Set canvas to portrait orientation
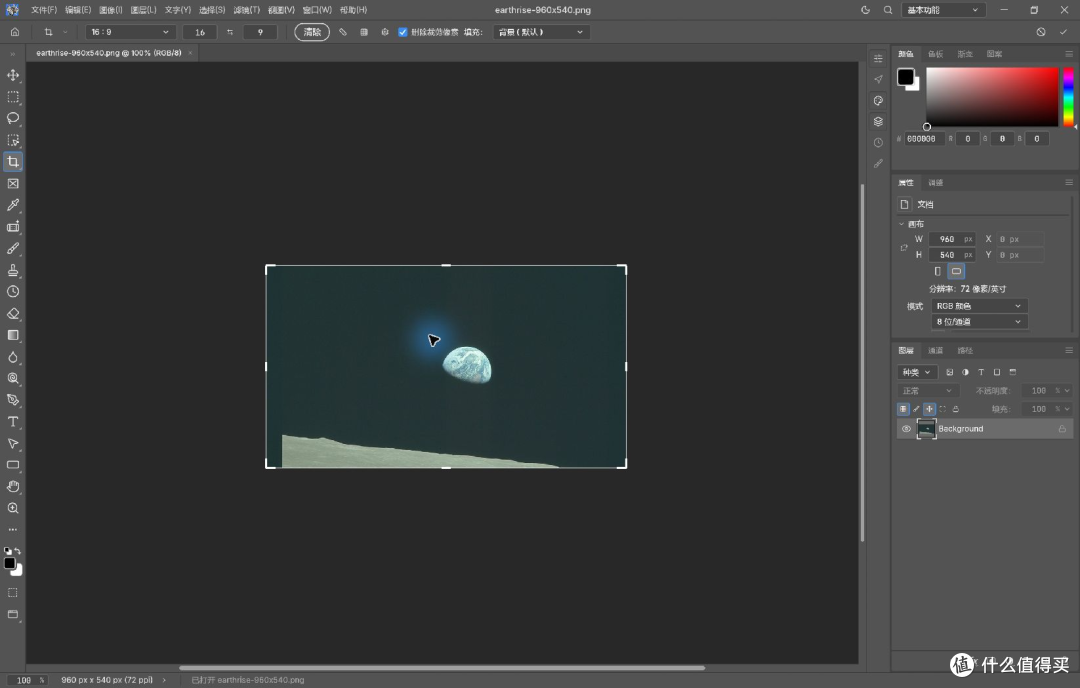This screenshot has height=688, width=1080. (937, 271)
